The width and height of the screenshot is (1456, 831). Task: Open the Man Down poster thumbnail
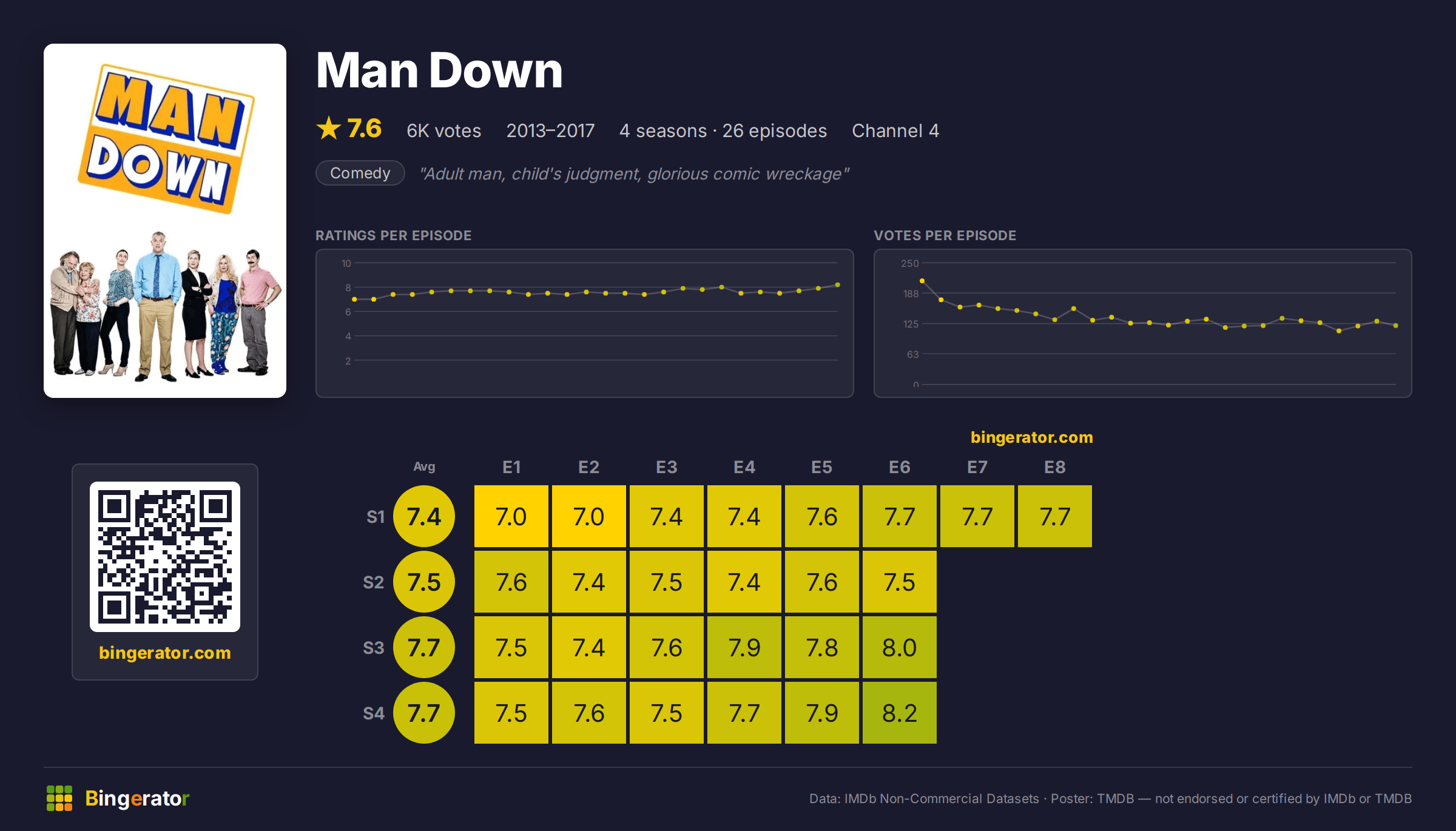(x=165, y=221)
